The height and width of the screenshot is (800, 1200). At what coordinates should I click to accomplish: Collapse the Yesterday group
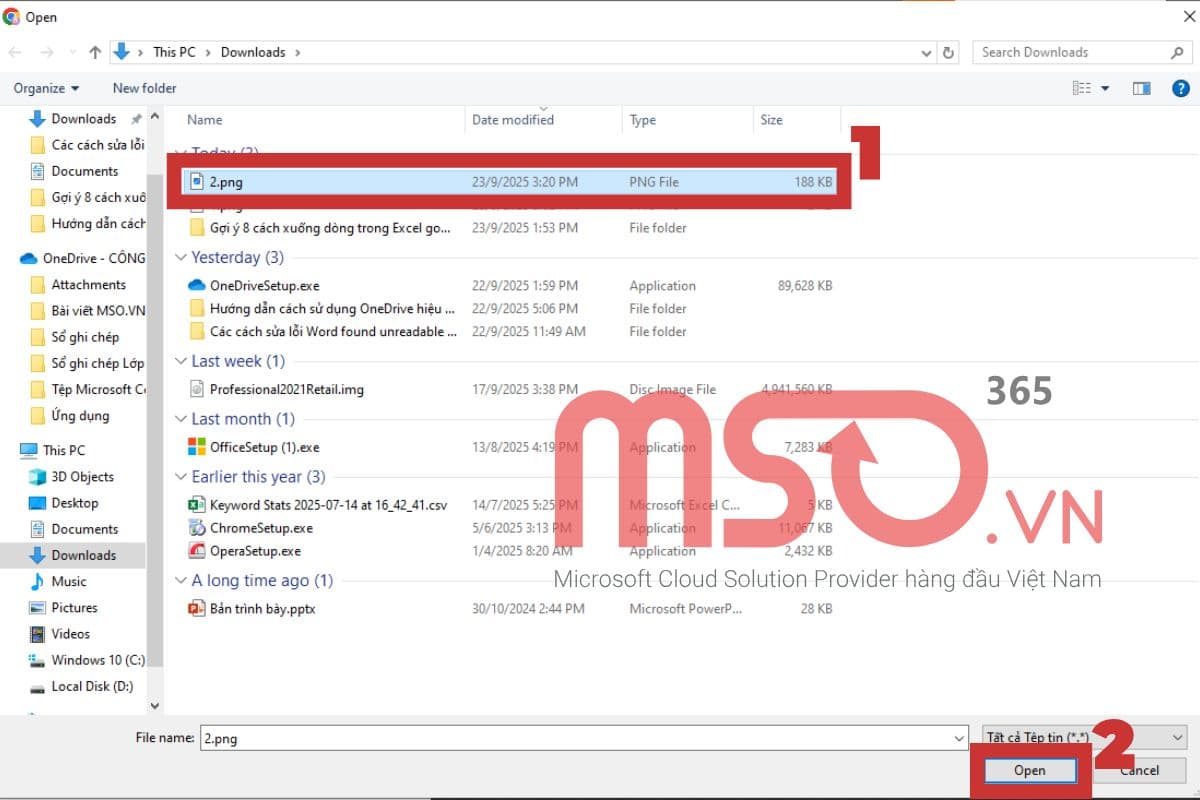point(181,258)
